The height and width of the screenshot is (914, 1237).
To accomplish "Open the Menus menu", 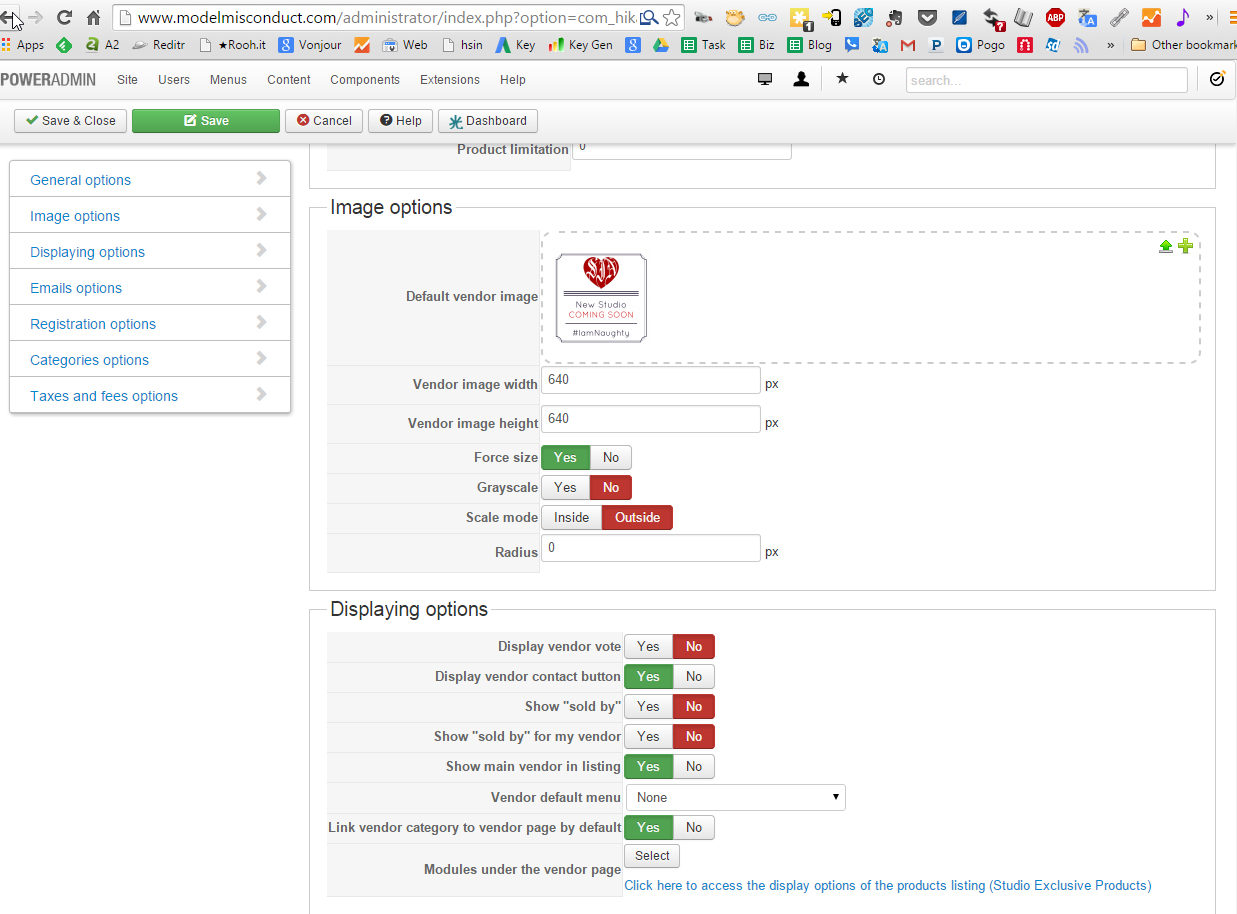I will 228,80.
